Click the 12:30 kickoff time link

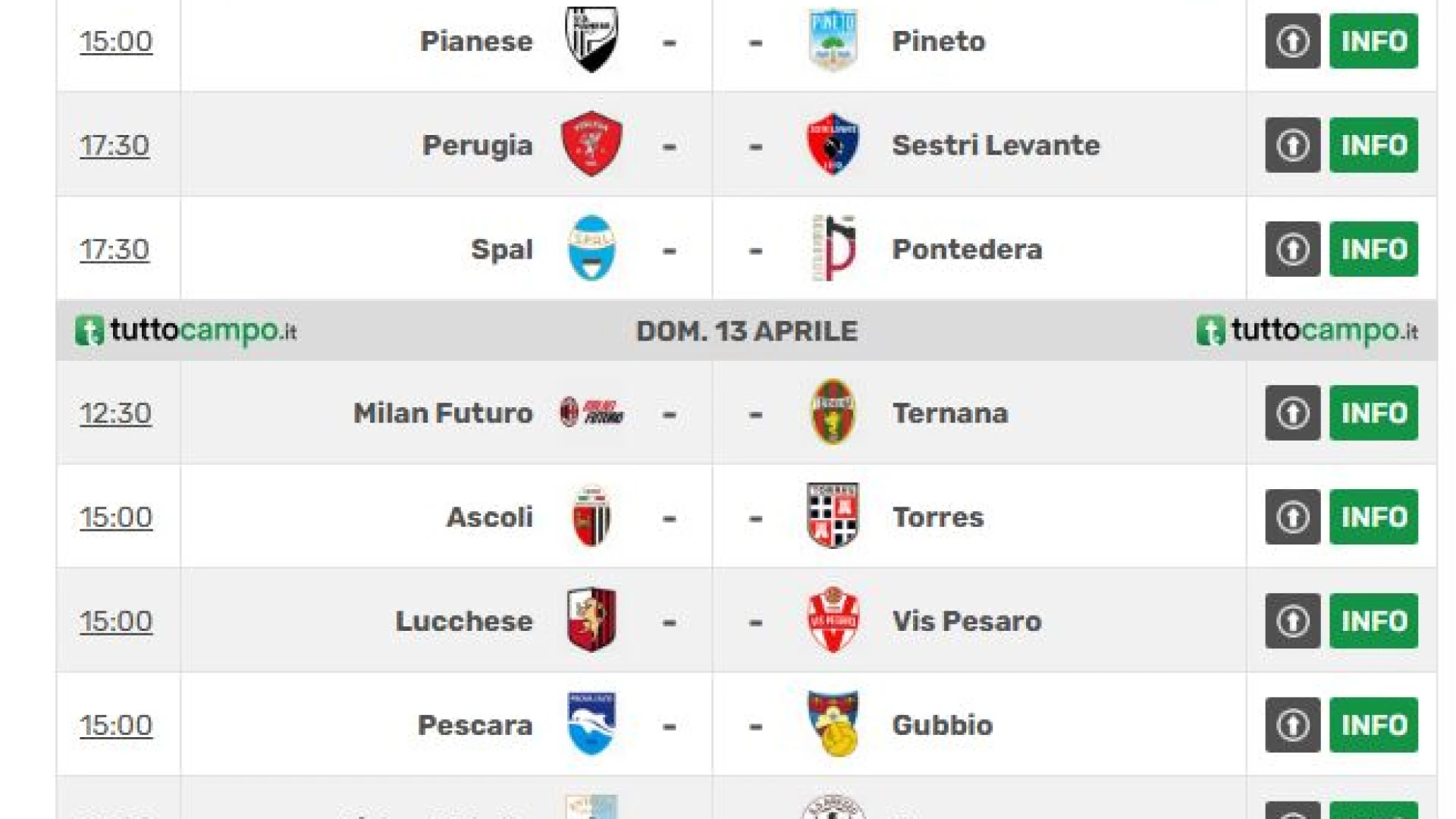click(x=115, y=413)
